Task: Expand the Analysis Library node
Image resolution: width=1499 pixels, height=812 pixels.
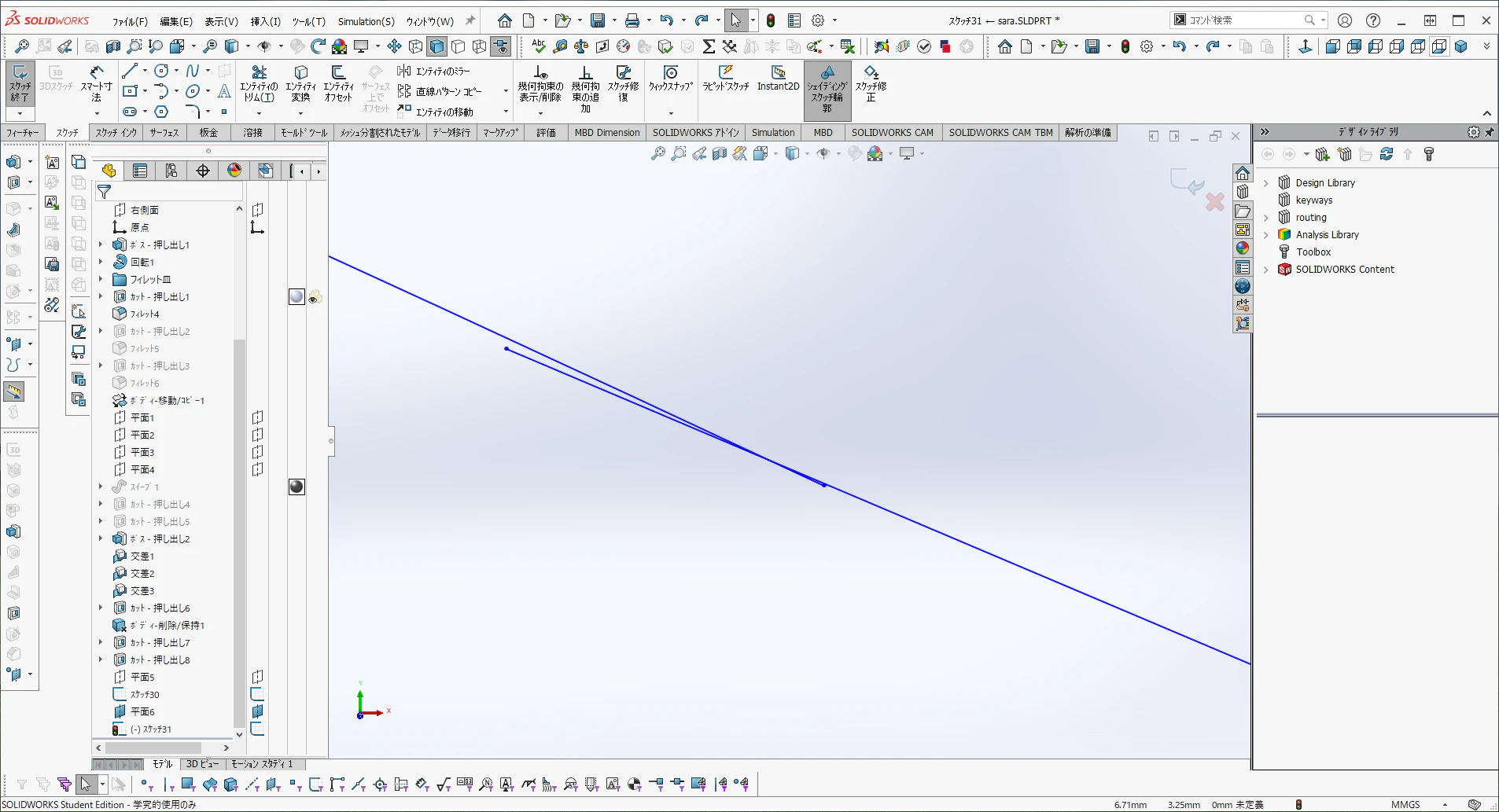Action: point(1266,235)
